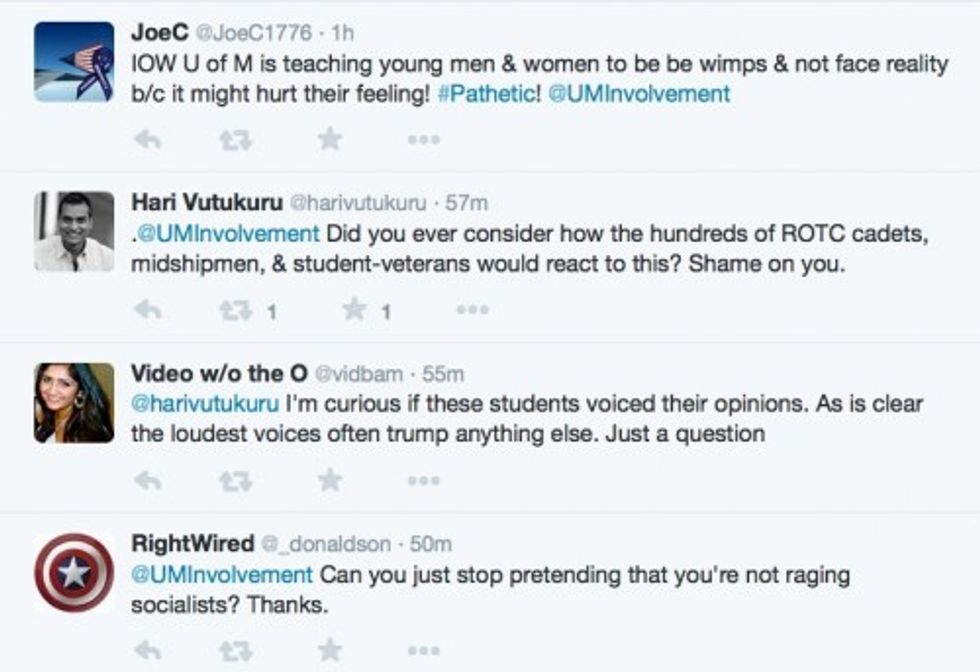Open @harivutukuru mention in vidbam's tweet
980x672 pixels.
pyautogui.click(x=205, y=405)
